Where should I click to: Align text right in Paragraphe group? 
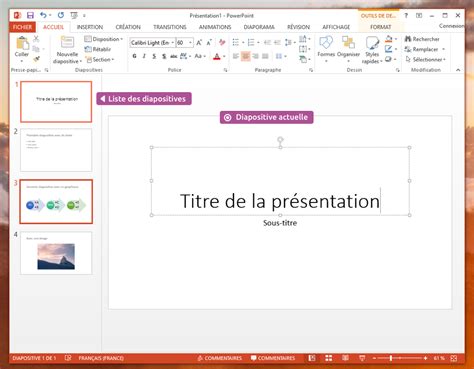(255, 56)
